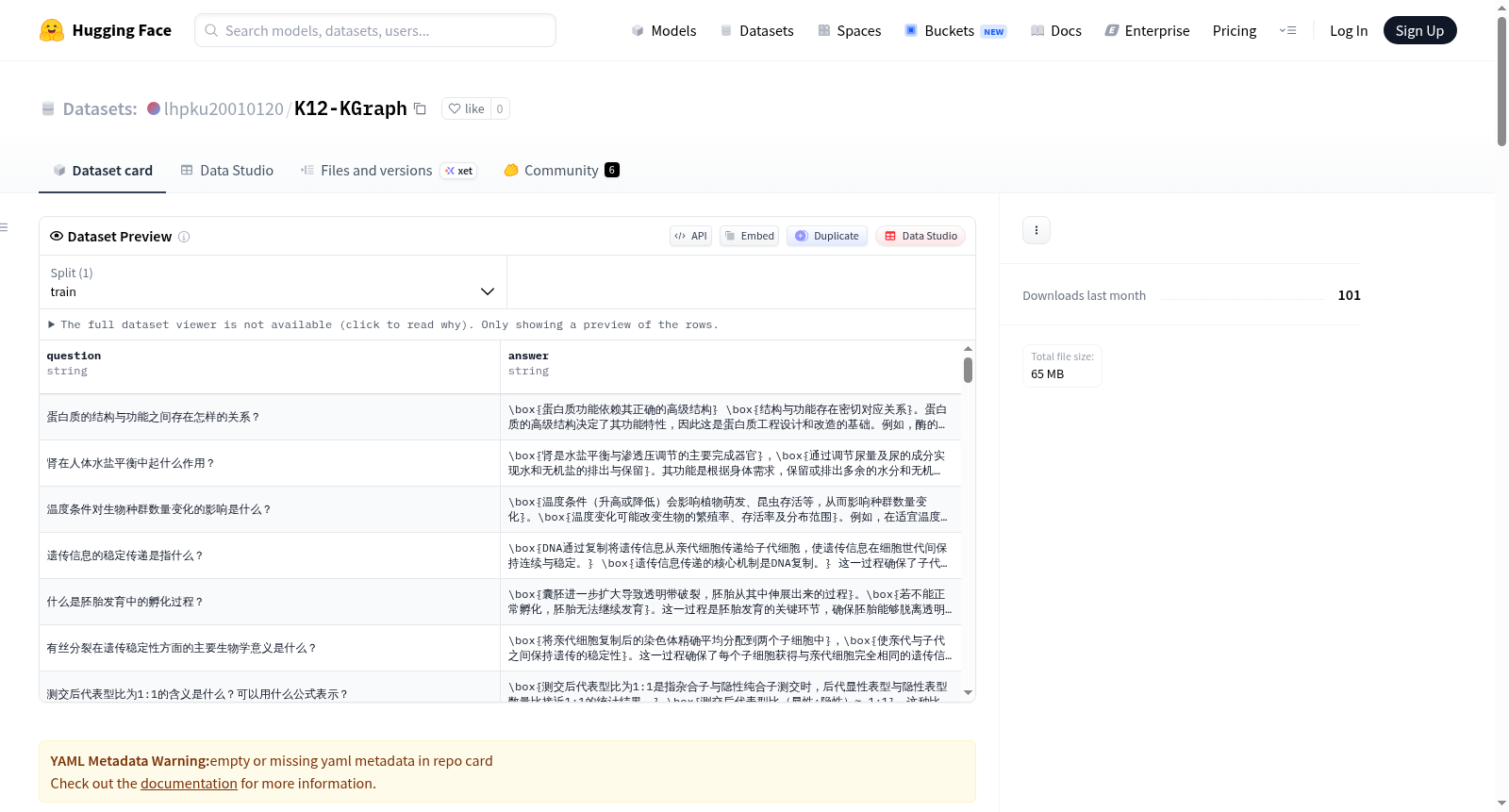1509x812 pixels.
Task: Click the answer cell starting \box{肾是水盐平衡
Action: (731, 463)
